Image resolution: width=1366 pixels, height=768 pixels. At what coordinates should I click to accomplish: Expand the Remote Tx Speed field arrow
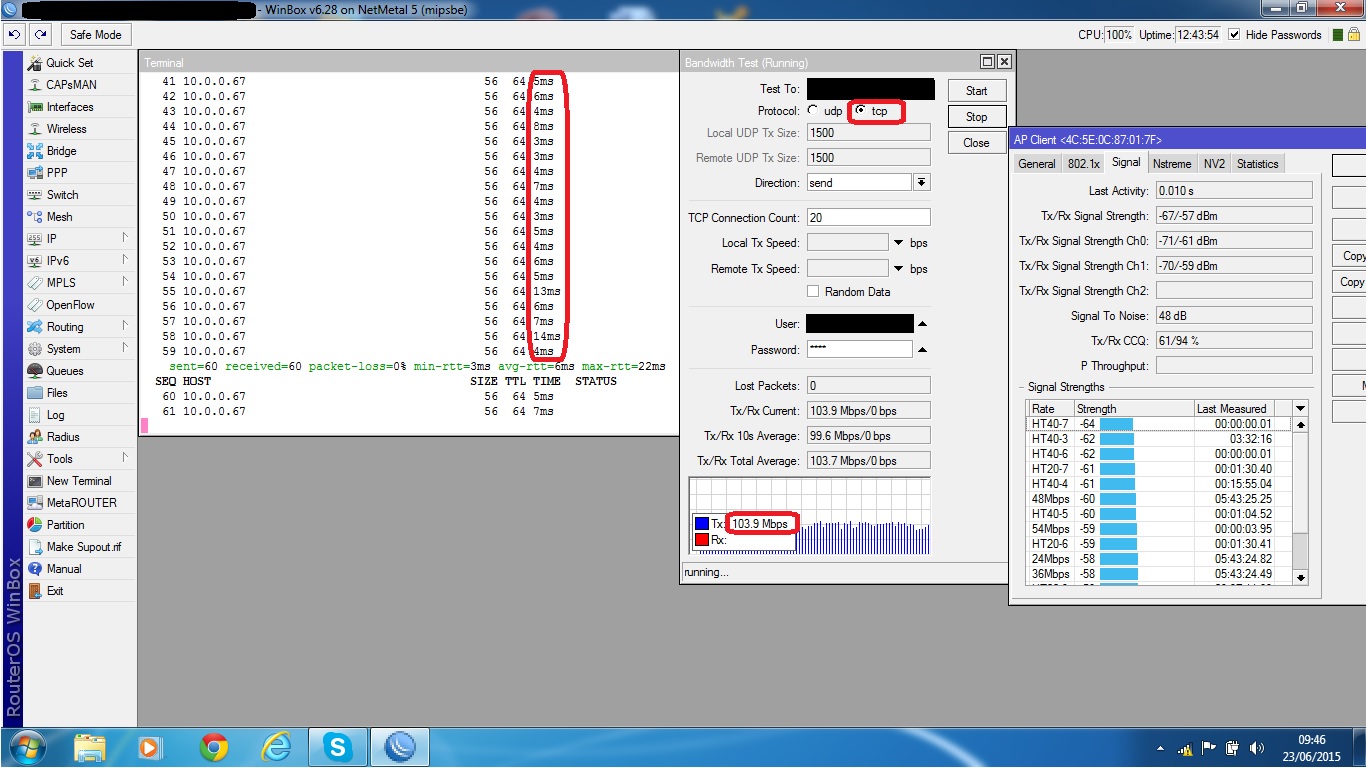pos(899,269)
